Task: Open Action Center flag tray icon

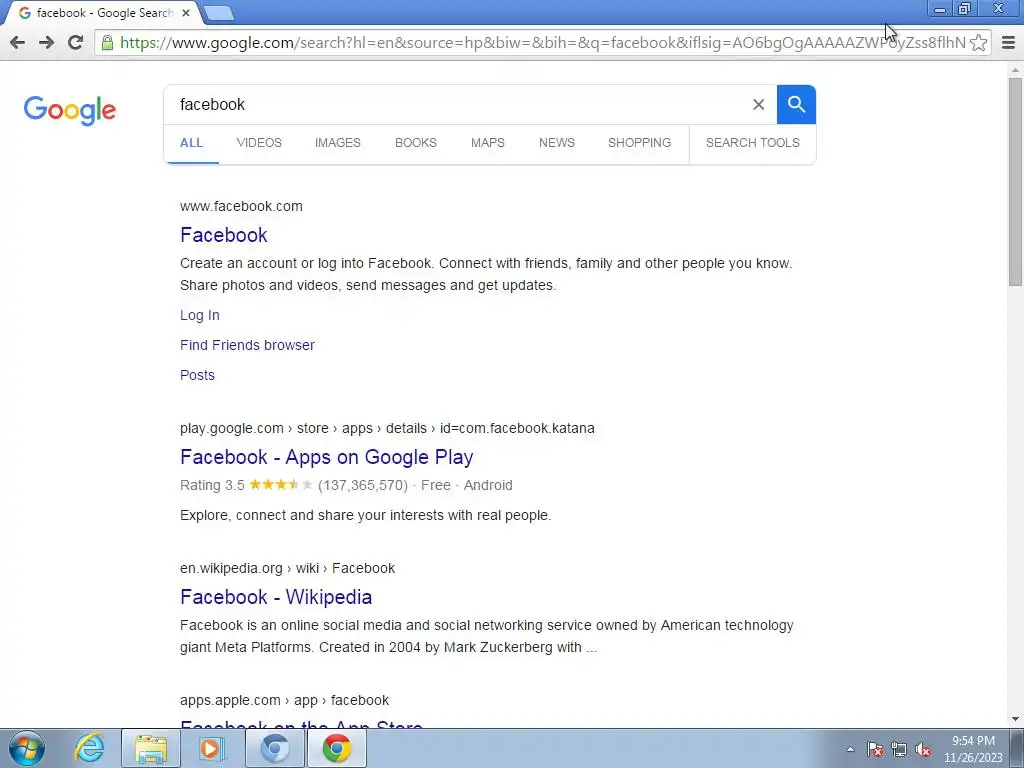Action: point(875,750)
